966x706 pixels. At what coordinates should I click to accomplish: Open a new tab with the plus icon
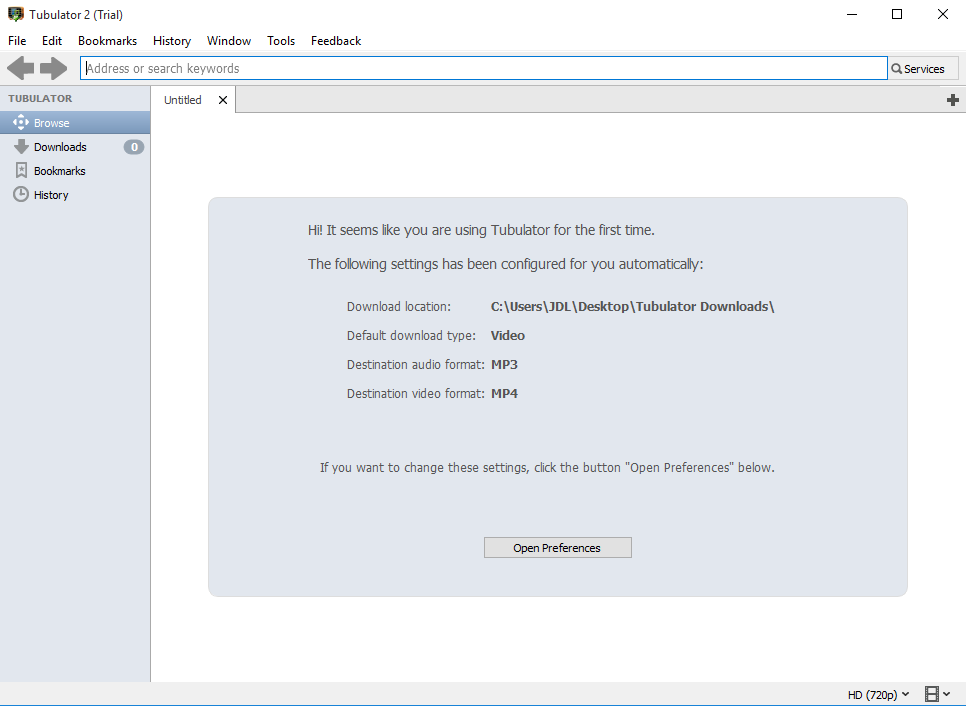point(952,100)
